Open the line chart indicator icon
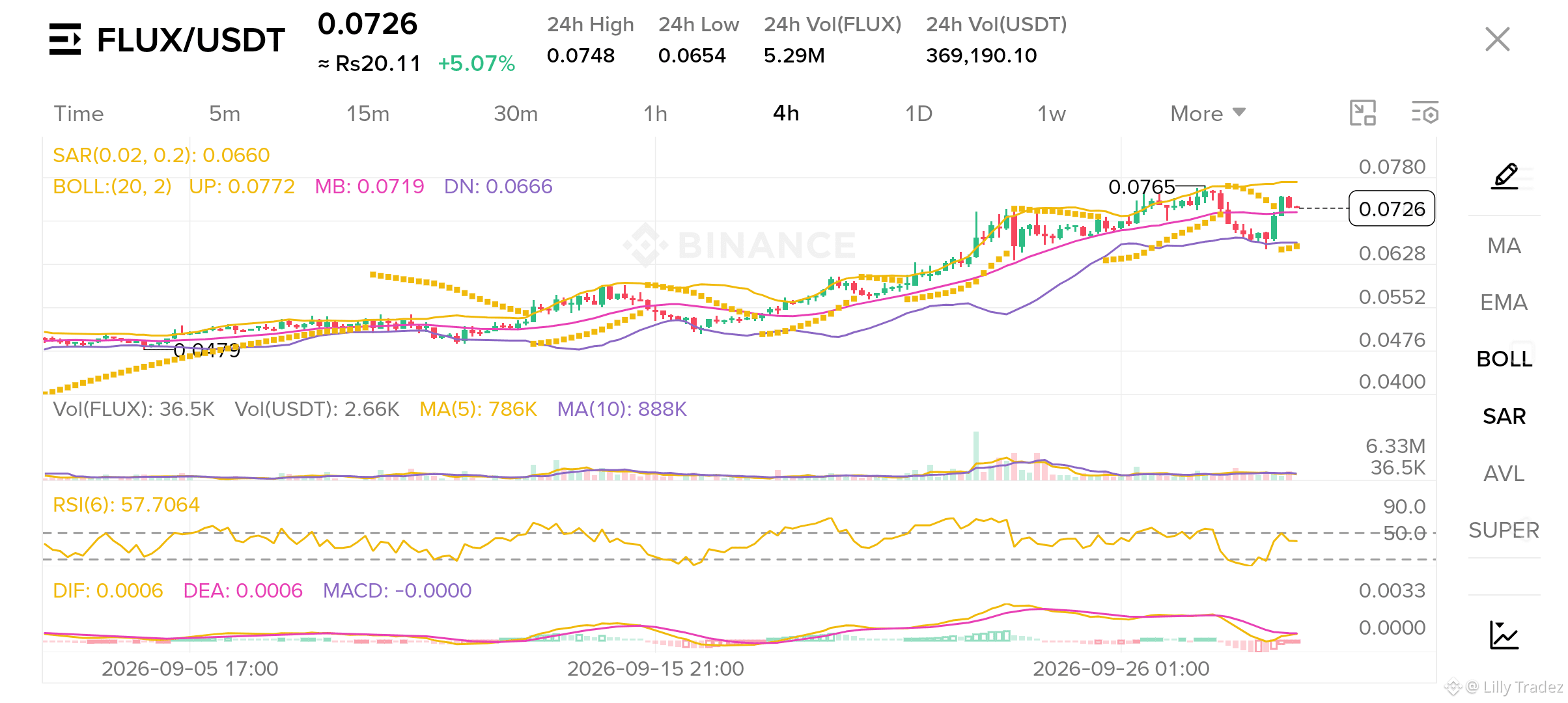The image size is (1568, 703). tap(1505, 635)
